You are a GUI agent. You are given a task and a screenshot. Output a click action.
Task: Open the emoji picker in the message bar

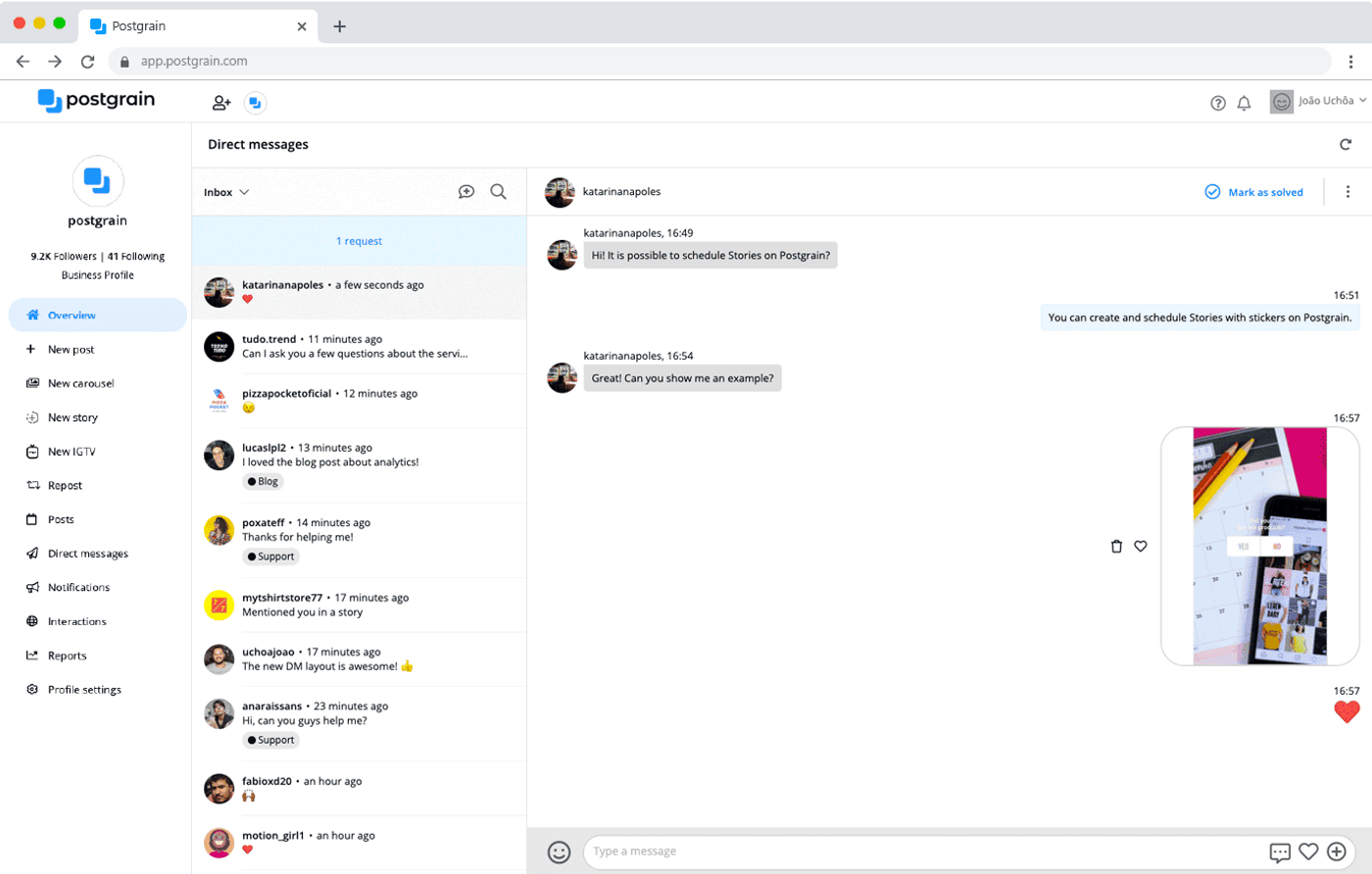click(559, 850)
